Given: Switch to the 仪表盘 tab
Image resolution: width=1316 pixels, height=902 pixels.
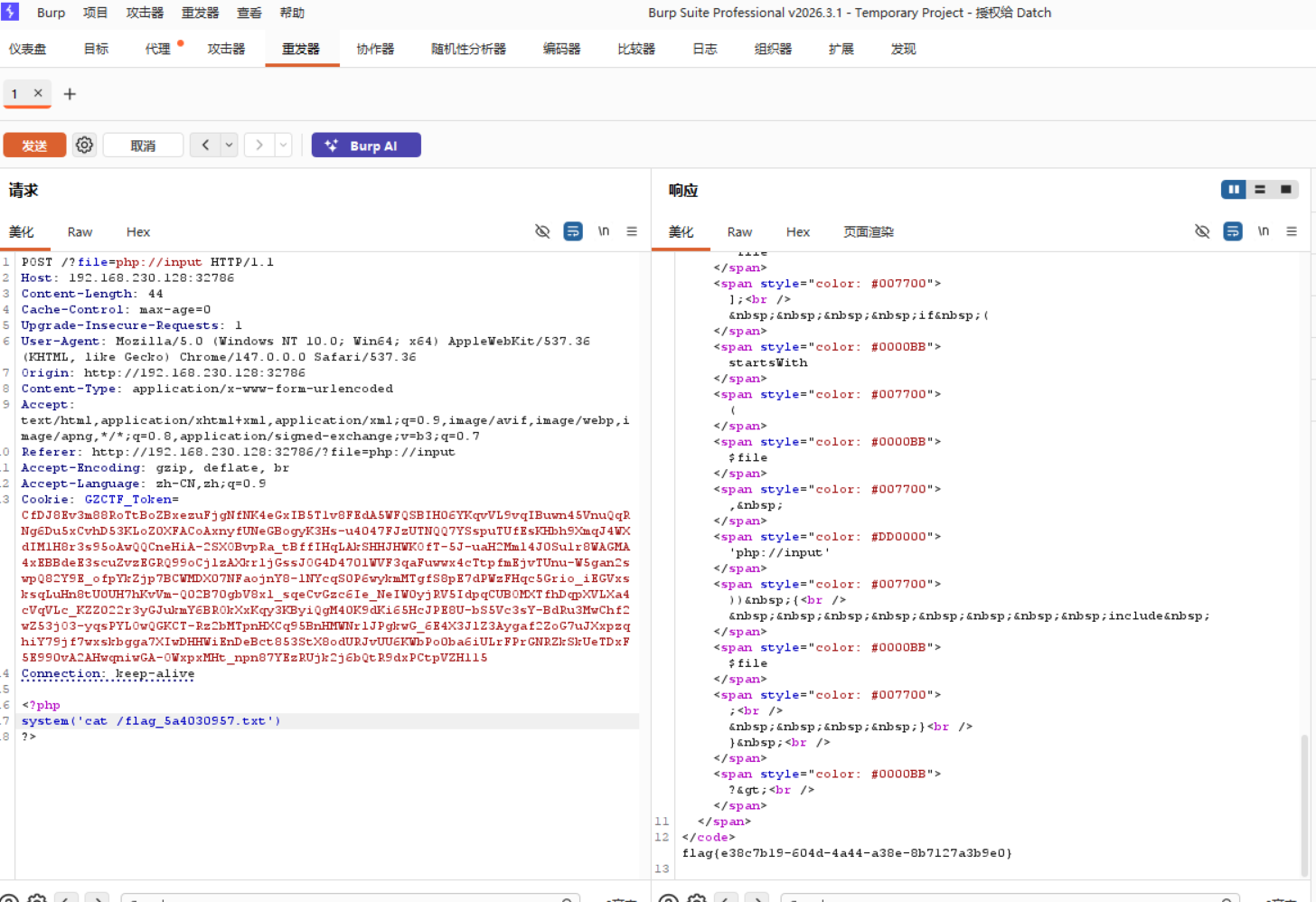Looking at the screenshot, I should [27, 49].
